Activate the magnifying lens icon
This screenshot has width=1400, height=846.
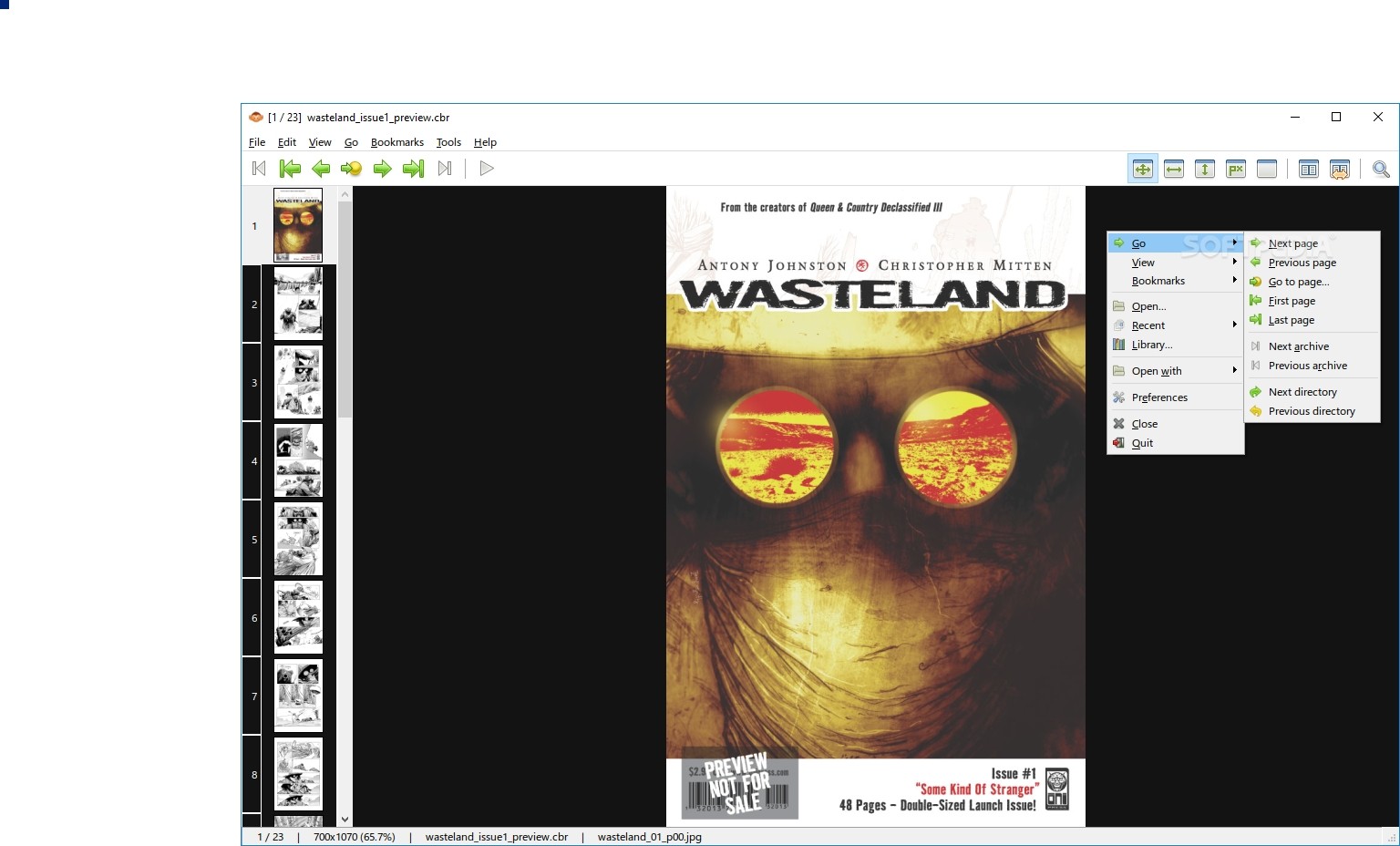pyautogui.click(x=1381, y=169)
